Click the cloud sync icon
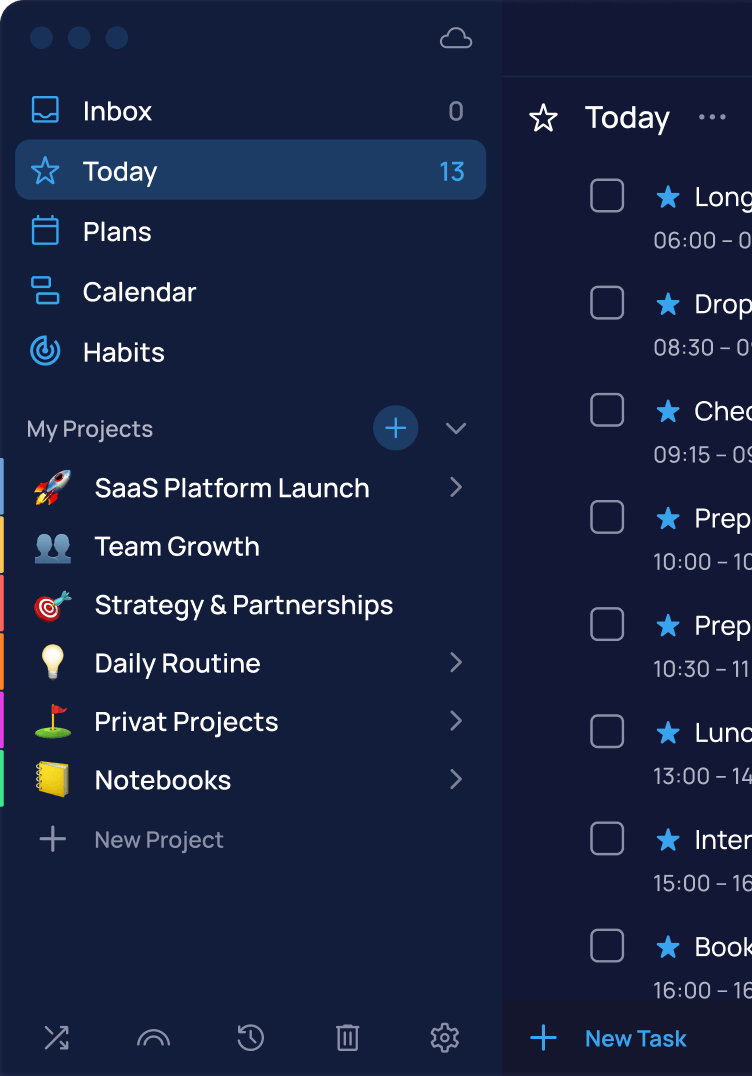Image resolution: width=752 pixels, height=1076 pixels. point(456,38)
